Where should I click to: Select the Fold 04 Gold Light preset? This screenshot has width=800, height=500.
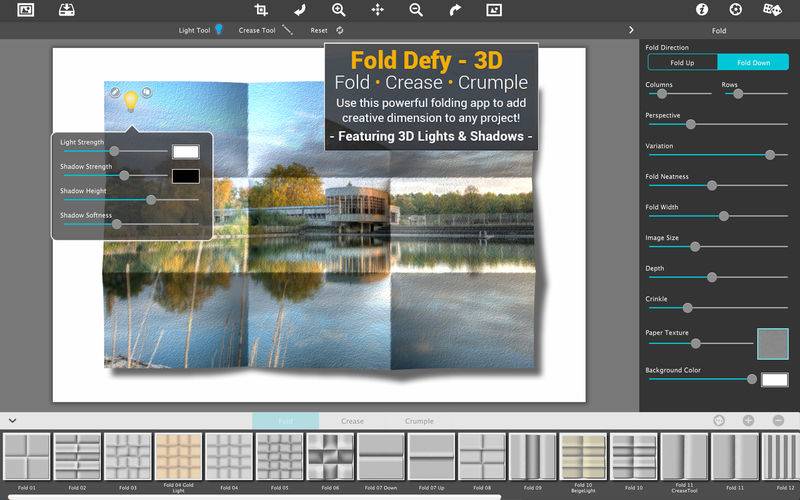coord(179,457)
